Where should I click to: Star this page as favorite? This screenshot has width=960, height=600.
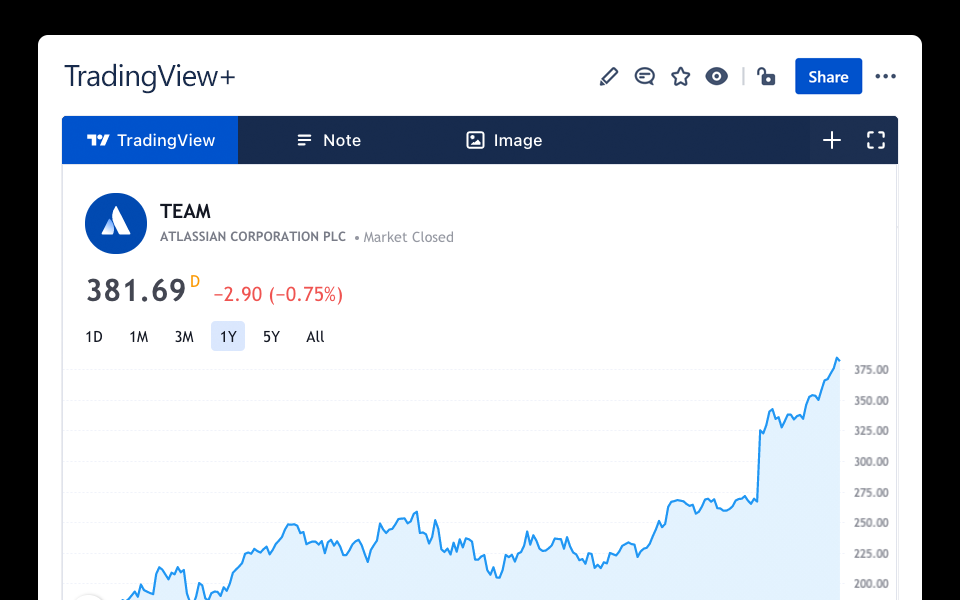(x=681, y=77)
